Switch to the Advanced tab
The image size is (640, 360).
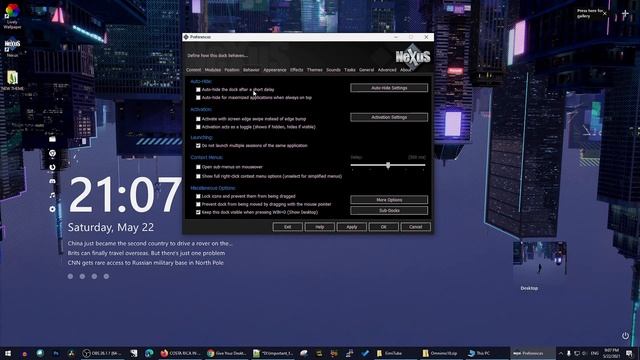(387, 70)
